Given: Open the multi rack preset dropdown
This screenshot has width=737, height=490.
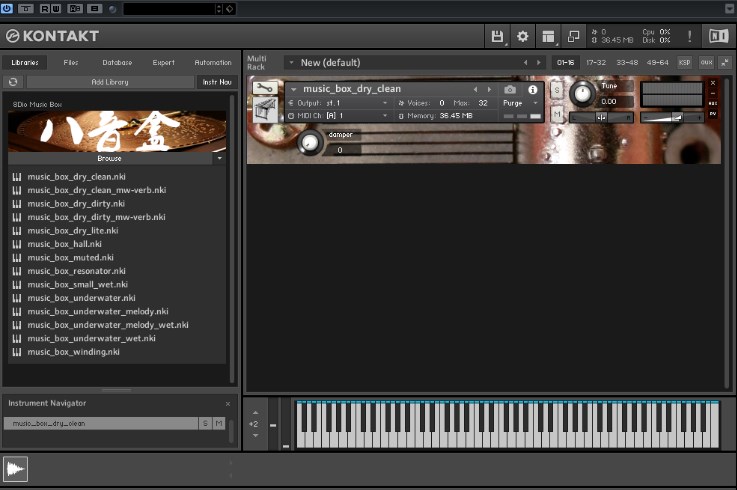Looking at the screenshot, I should (291, 63).
